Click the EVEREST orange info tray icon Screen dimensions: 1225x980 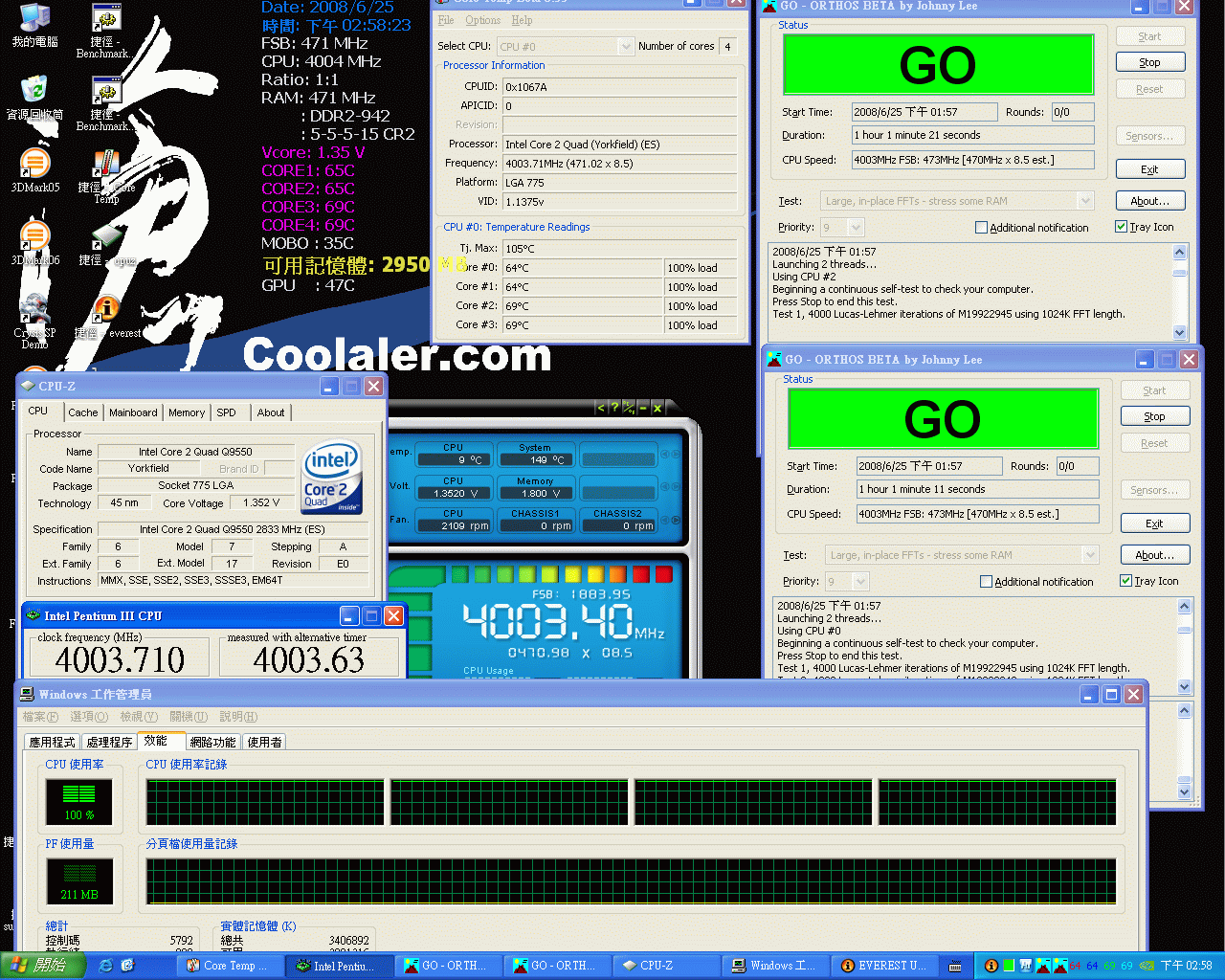coord(991,966)
